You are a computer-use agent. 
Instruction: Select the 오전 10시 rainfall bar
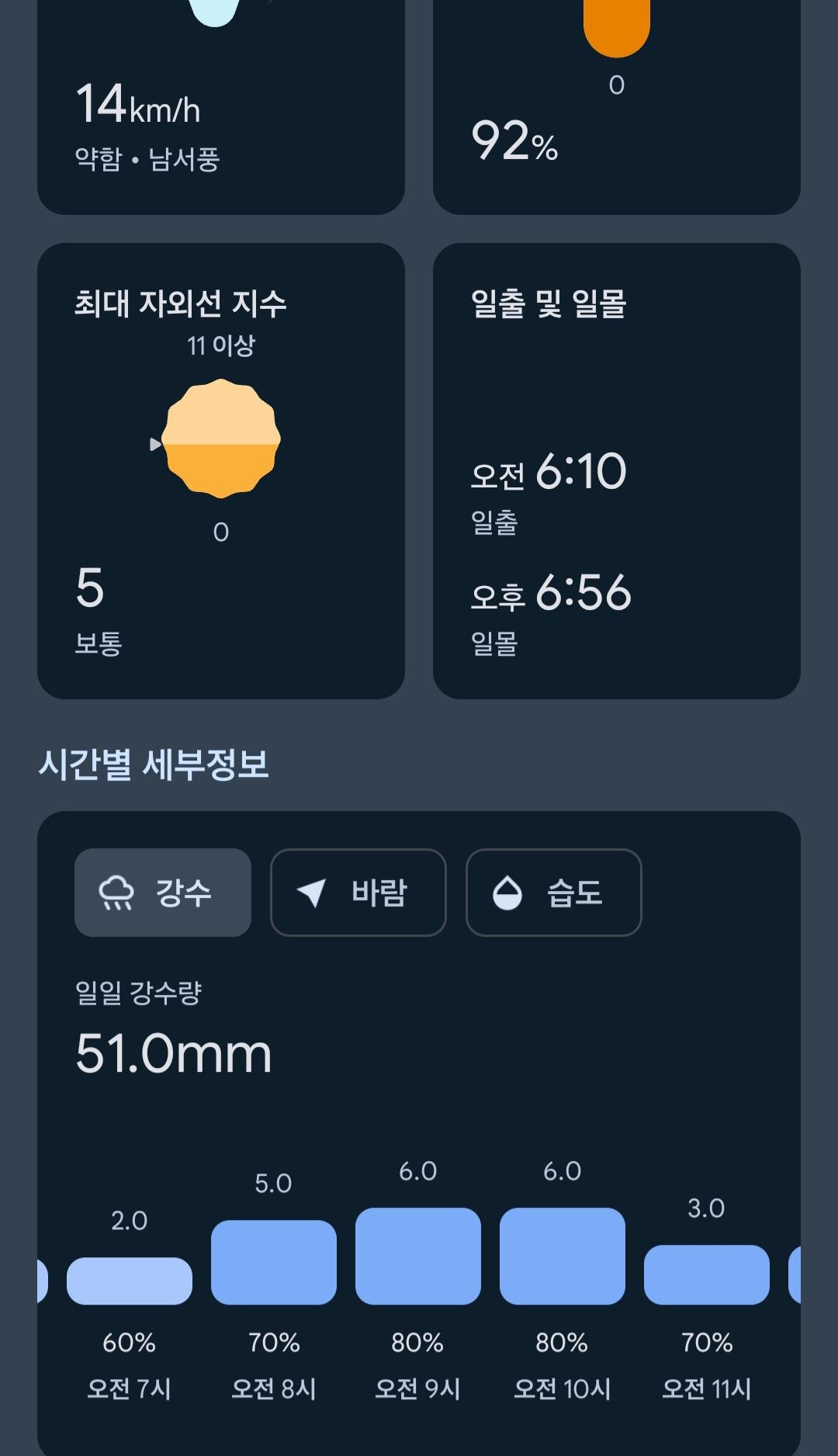tap(563, 1256)
